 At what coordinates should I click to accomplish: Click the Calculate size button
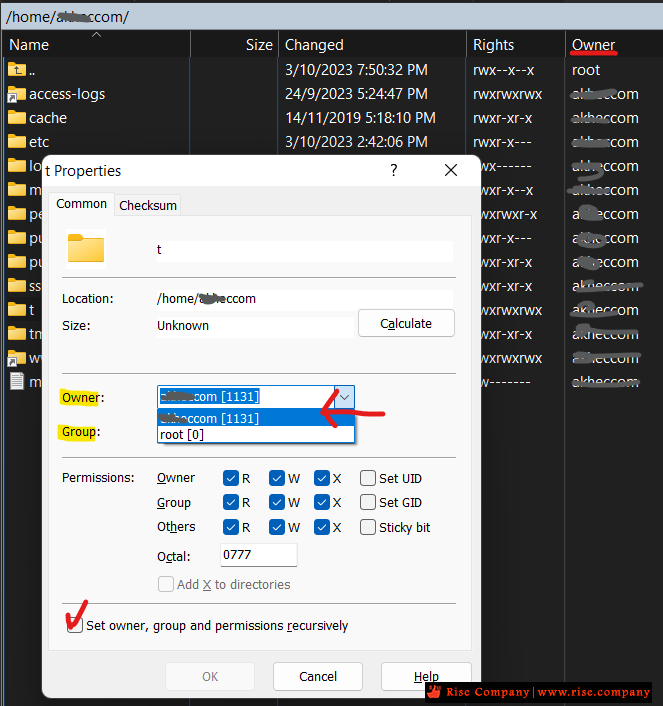pyautogui.click(x=406, y=323)
